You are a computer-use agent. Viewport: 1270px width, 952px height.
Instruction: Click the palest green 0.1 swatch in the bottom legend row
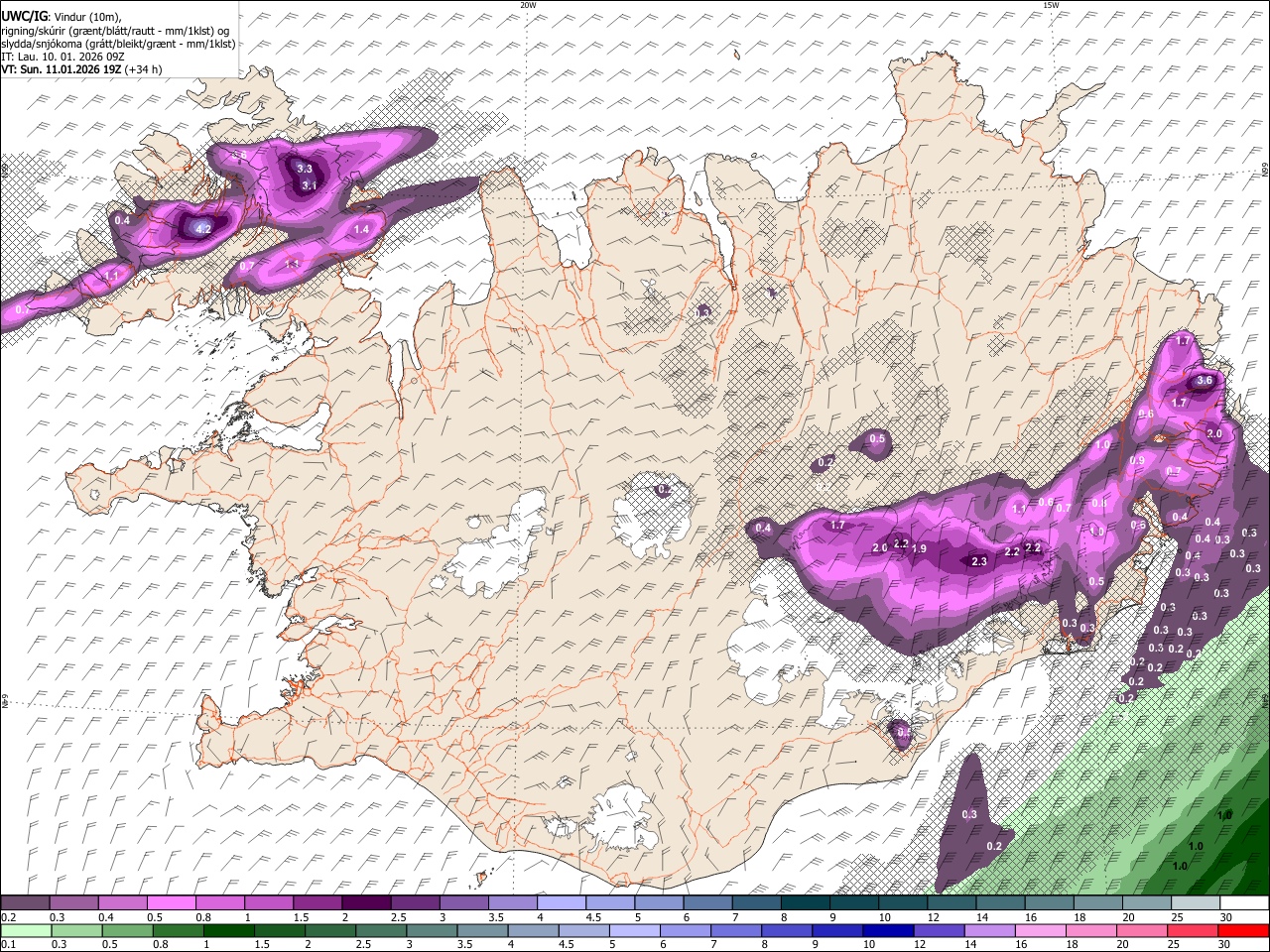coord(25,931)
